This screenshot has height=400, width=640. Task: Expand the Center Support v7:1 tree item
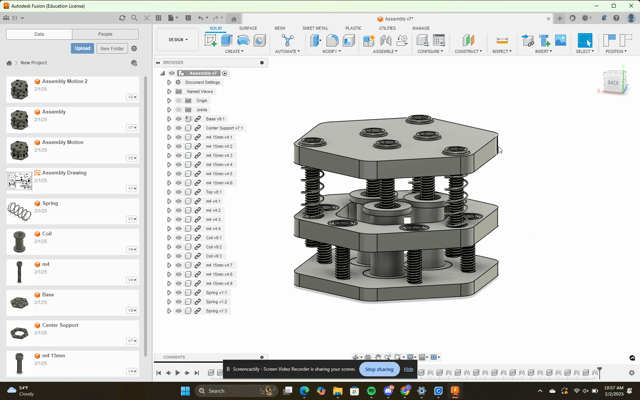tap(169, 128)
